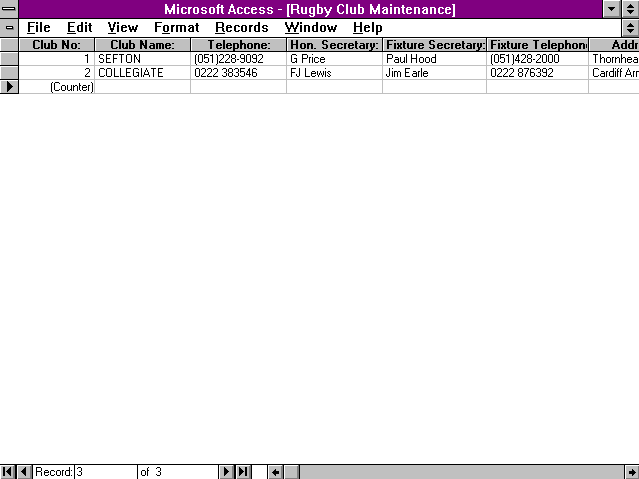Viewport: 639px width, 479px height.
Task: Select the Club No: column header
Action: point(57,45)
